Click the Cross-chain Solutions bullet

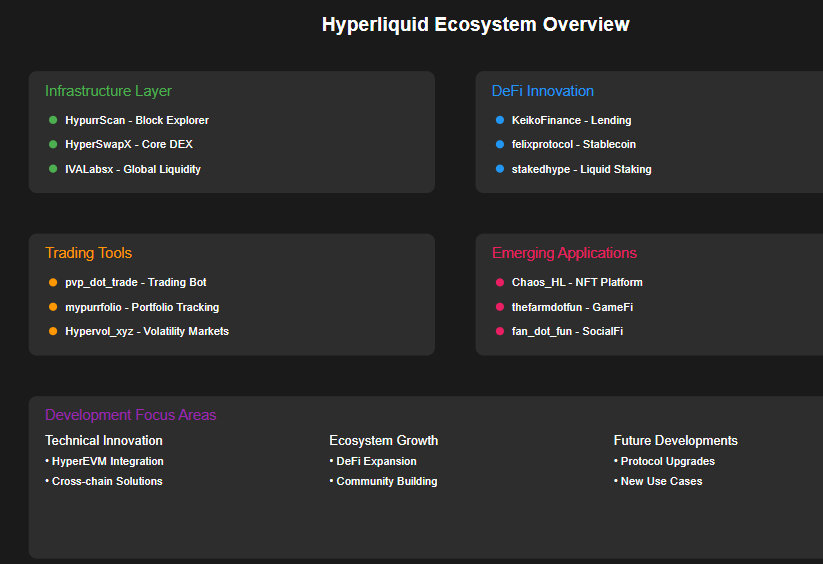[104, 481]
